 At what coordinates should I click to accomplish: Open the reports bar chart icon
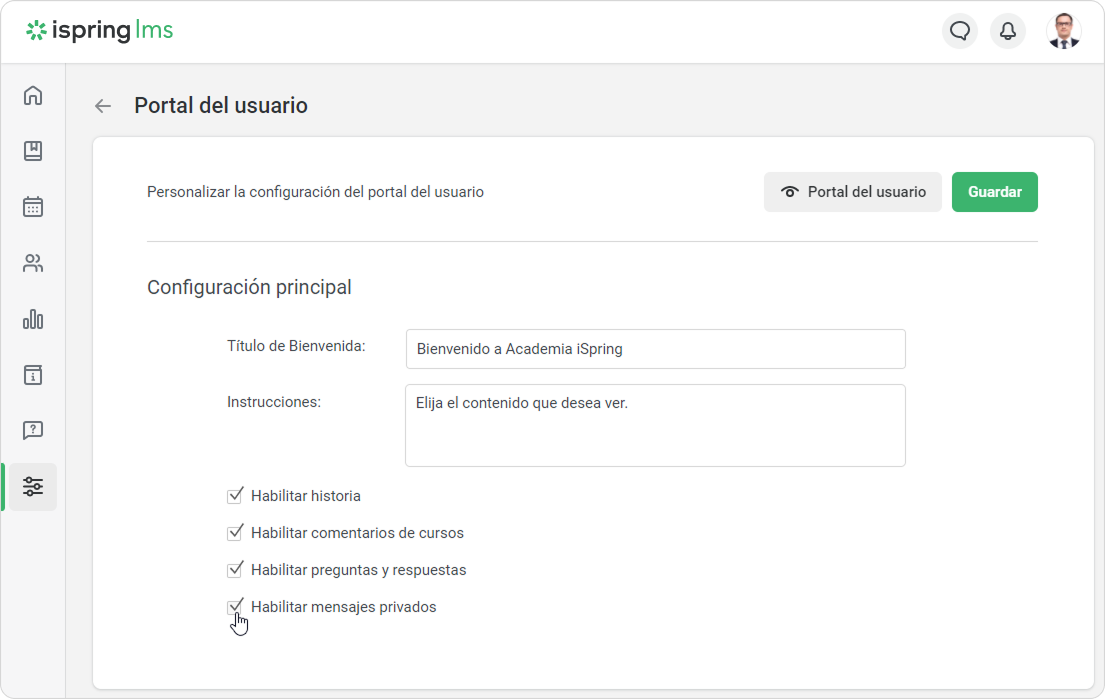tap(33, 320)
